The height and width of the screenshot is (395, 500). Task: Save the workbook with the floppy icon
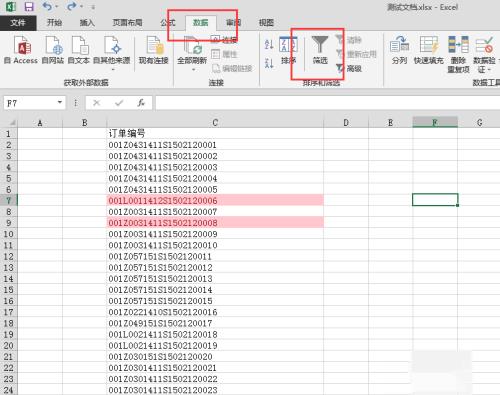pos(29,7)
